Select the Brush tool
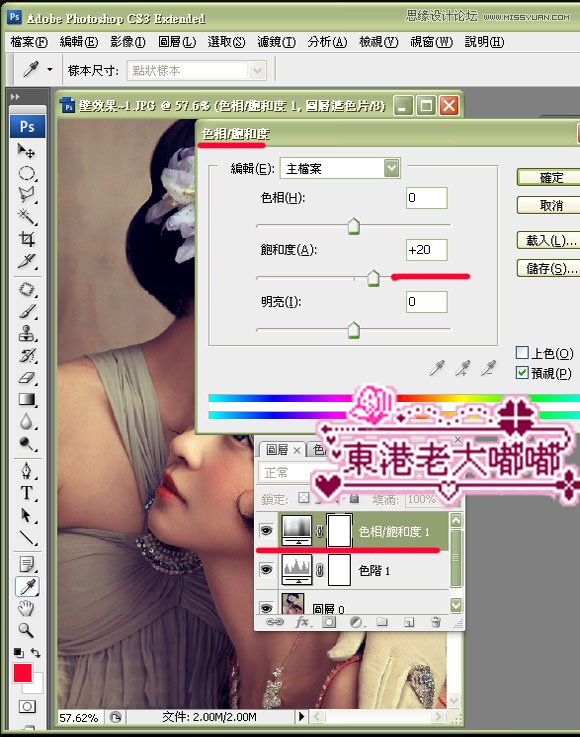Viewport: 580px width, 737px height. point(26,312)
